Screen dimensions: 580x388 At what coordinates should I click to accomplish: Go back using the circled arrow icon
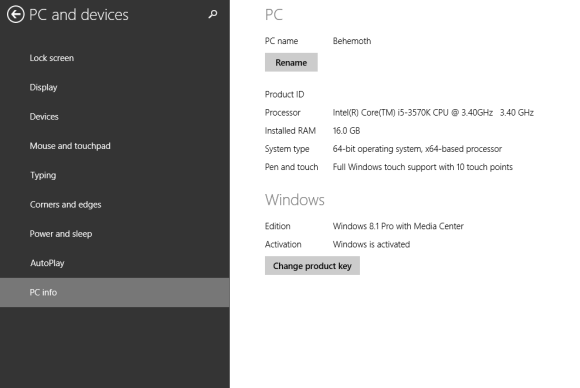coord(16,14)
